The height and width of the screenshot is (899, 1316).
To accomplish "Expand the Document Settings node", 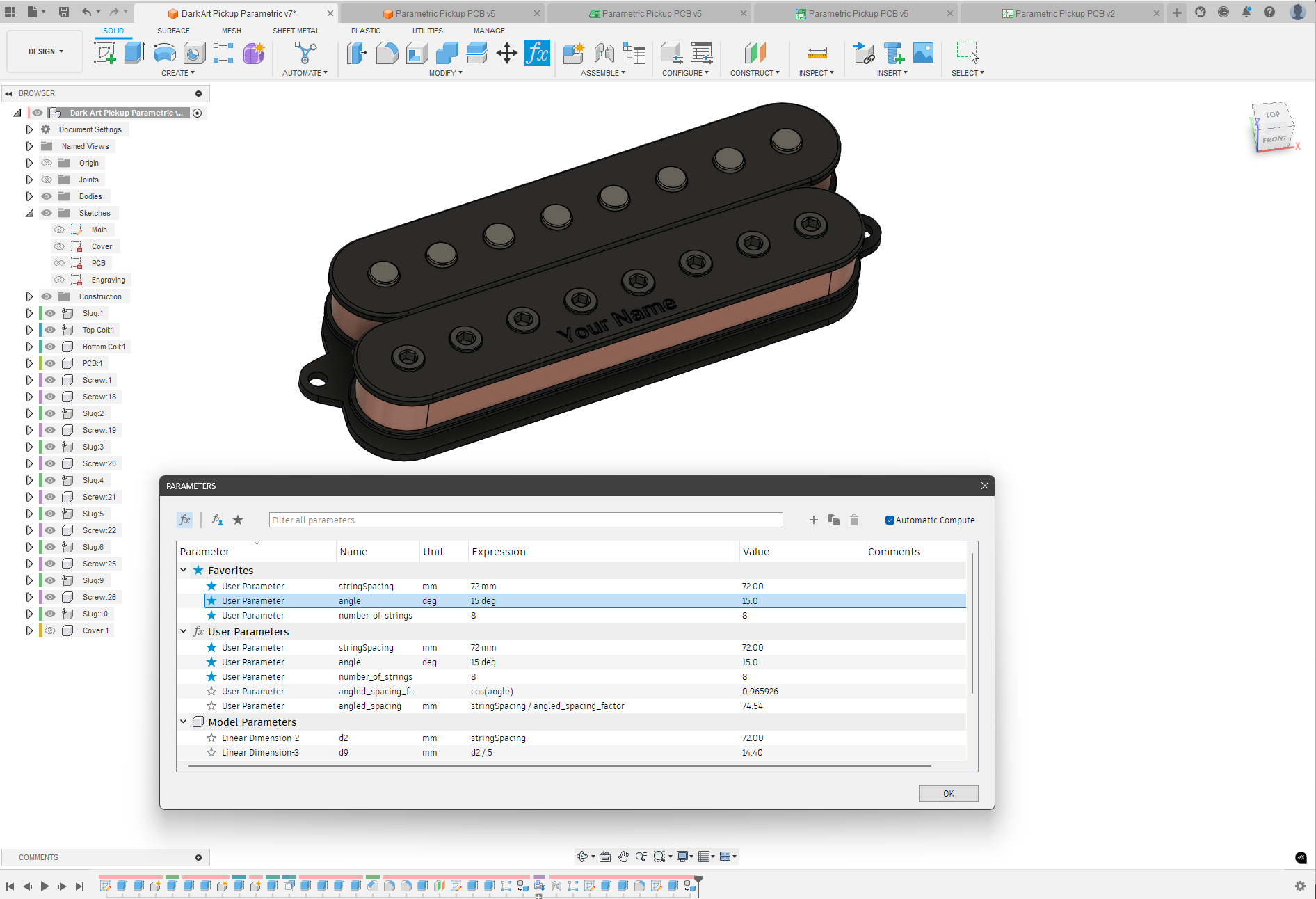I will [29, 129].
